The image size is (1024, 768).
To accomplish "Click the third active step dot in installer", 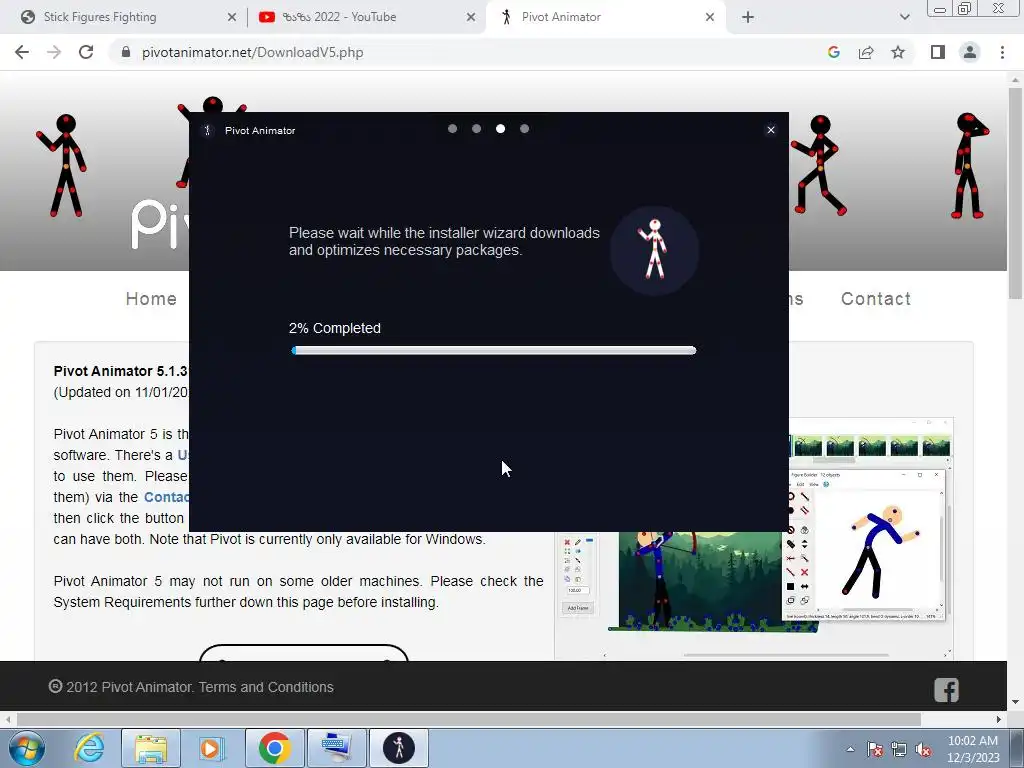I will (500, 129).
